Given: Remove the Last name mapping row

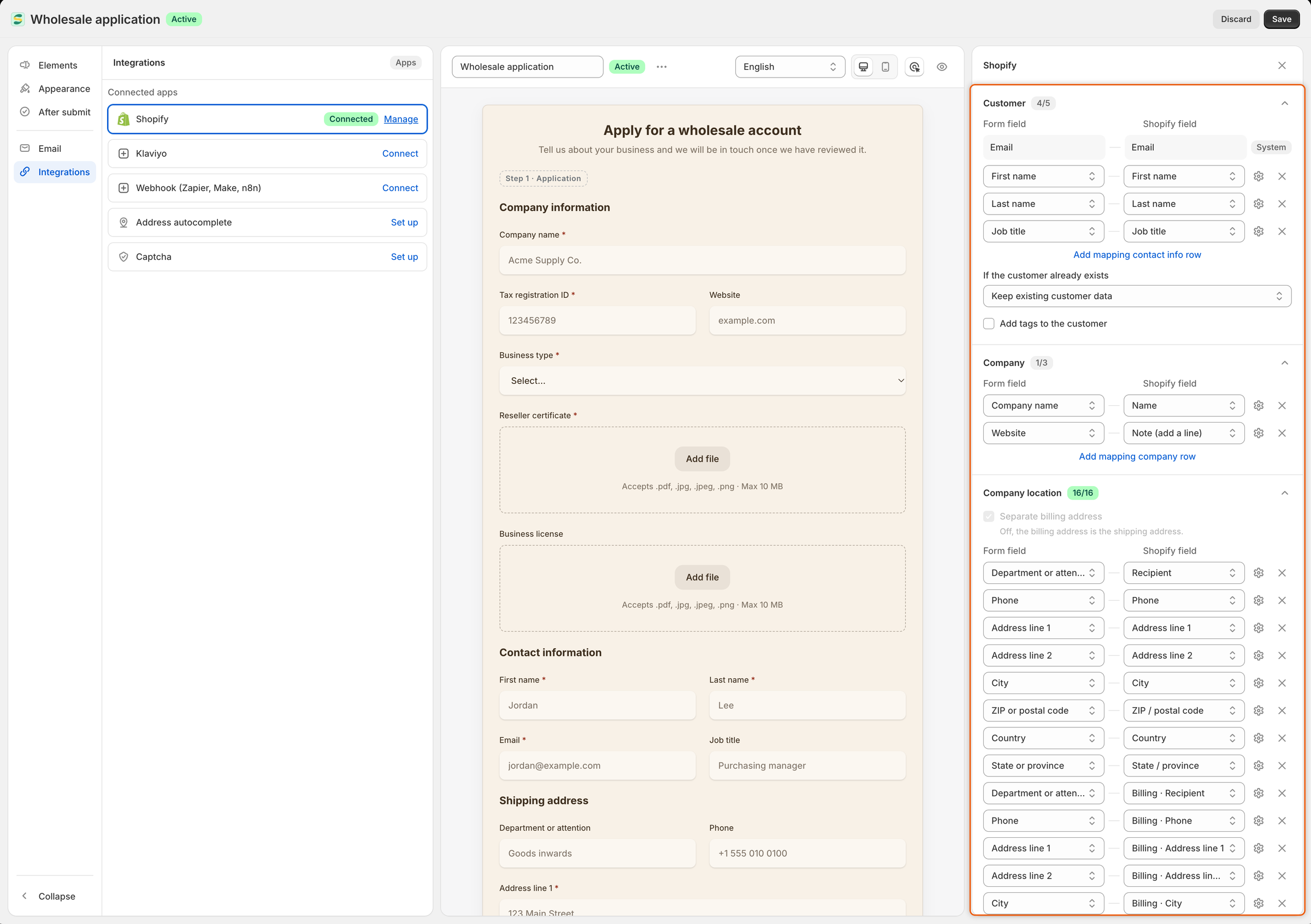Looking at the screenshot, I should [x=1282, y=204].
